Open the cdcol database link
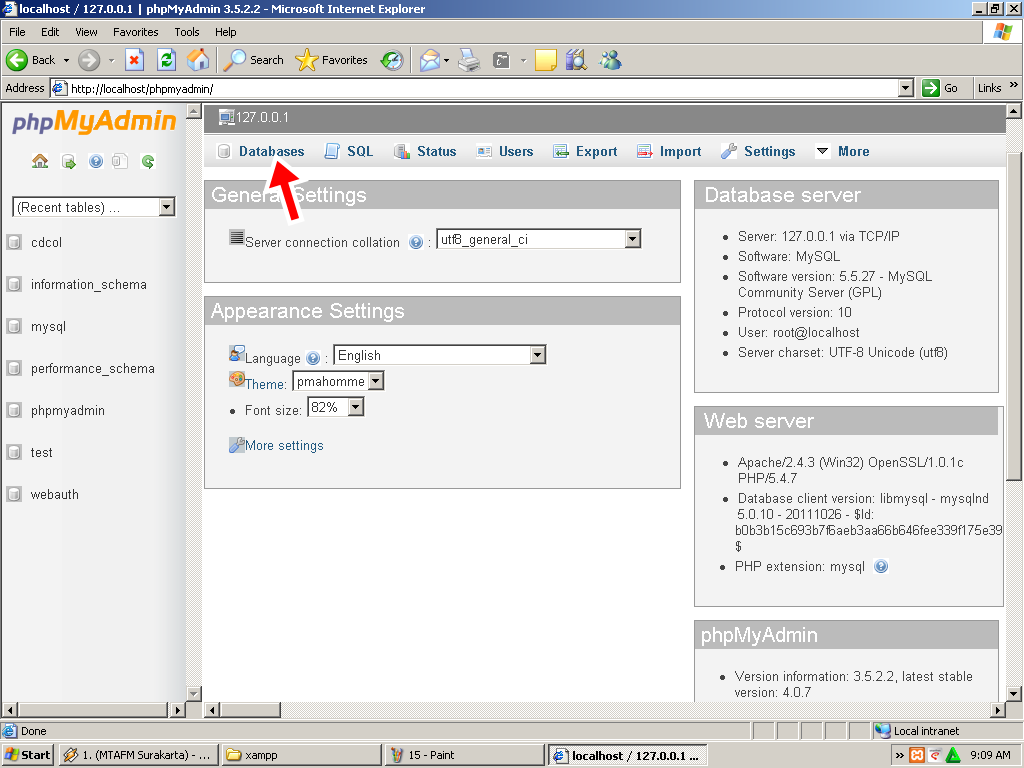This screenshot has width=1024, height=768. (46, 242)
